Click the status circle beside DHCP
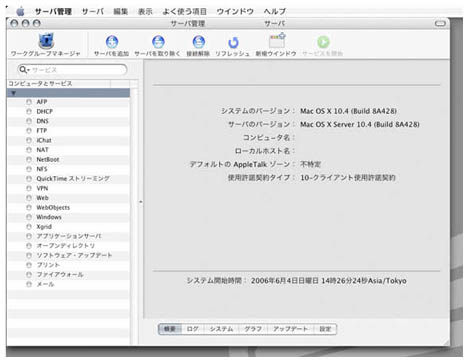The image size is (468, 362). coord(29,112)
